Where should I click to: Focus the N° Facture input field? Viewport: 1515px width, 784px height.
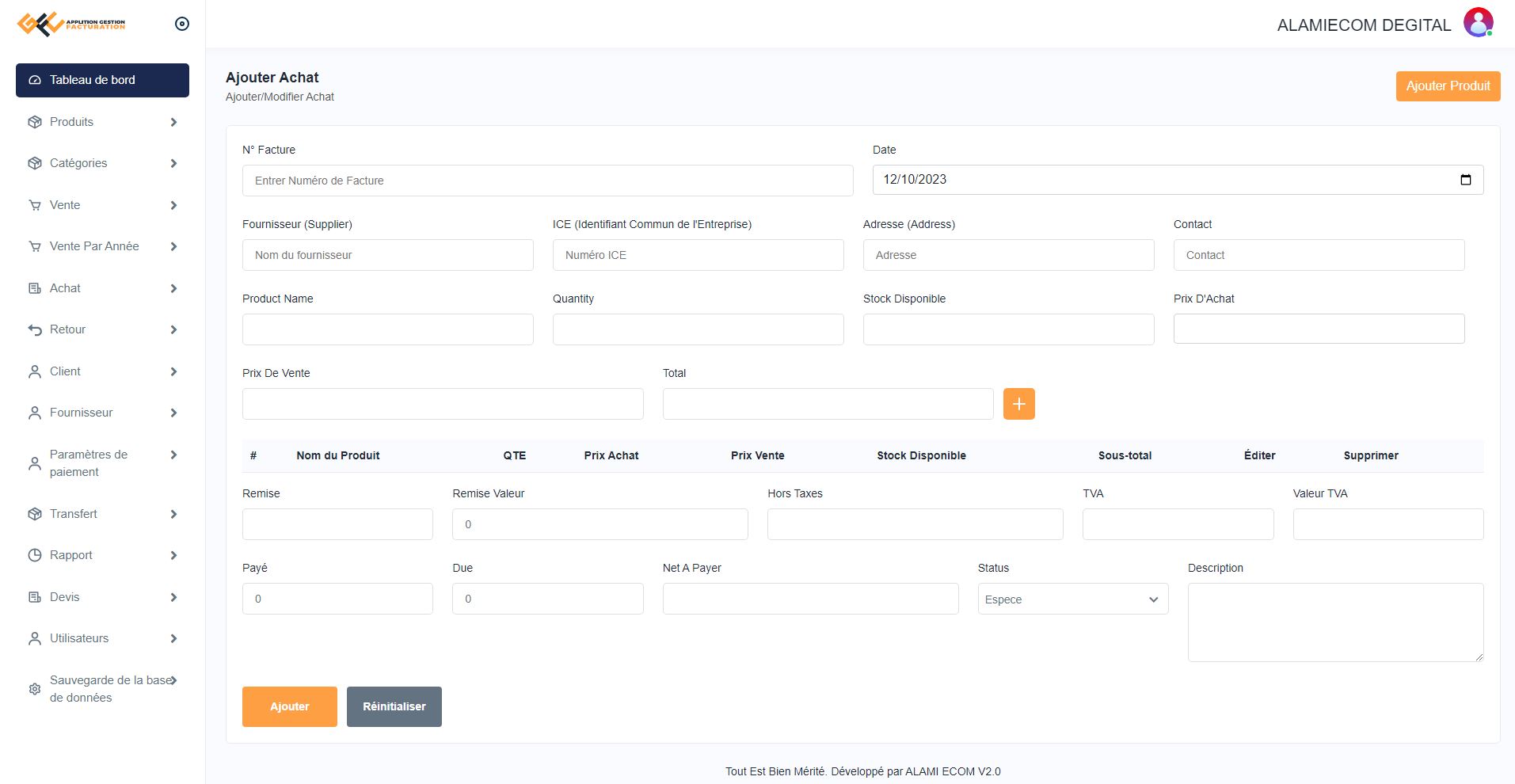[x=547, y=181]
